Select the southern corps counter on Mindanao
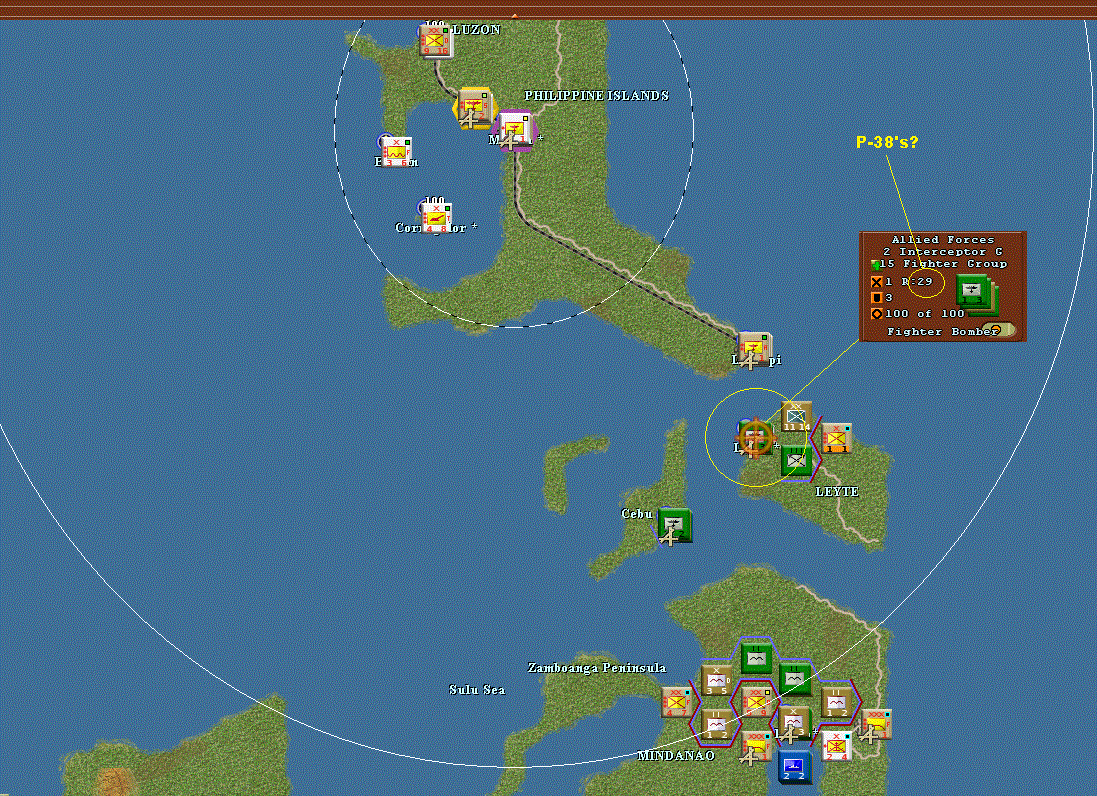The height and width of the screenshot is (796, 1097). tap(756, 746)
